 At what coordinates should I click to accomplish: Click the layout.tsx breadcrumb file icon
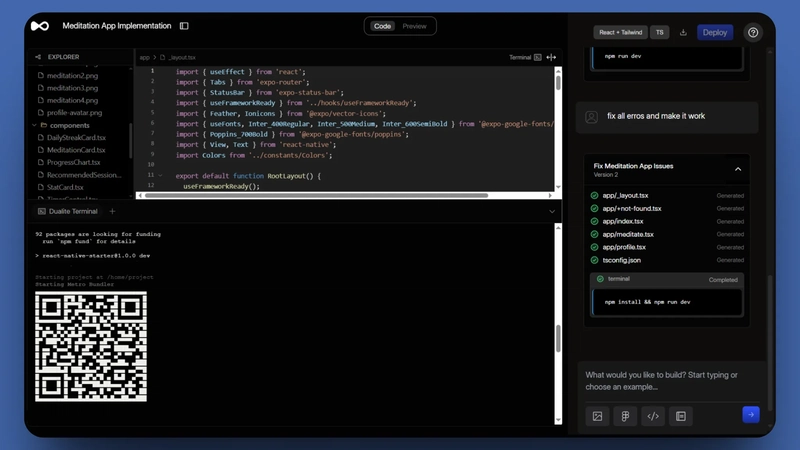163,58
